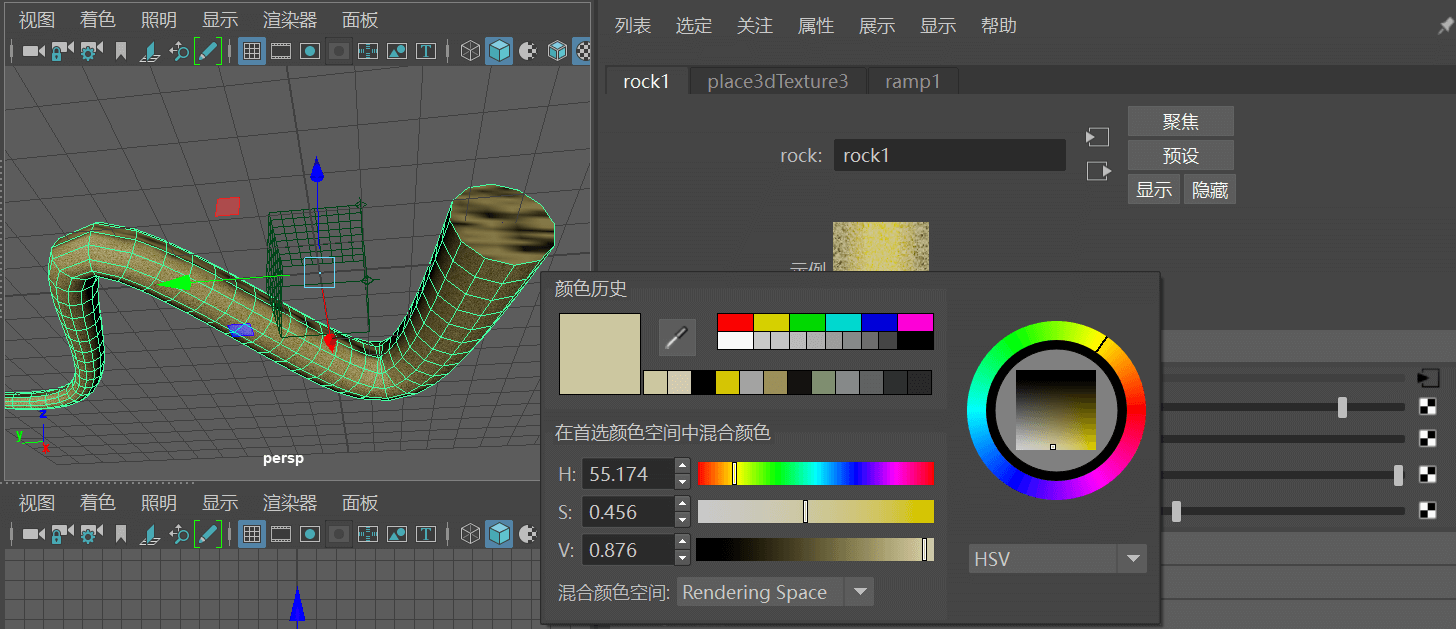The width and height of the screenshot is (1456, 629).
Task: Click the rock name text field
Action: [x=949, y=155]
